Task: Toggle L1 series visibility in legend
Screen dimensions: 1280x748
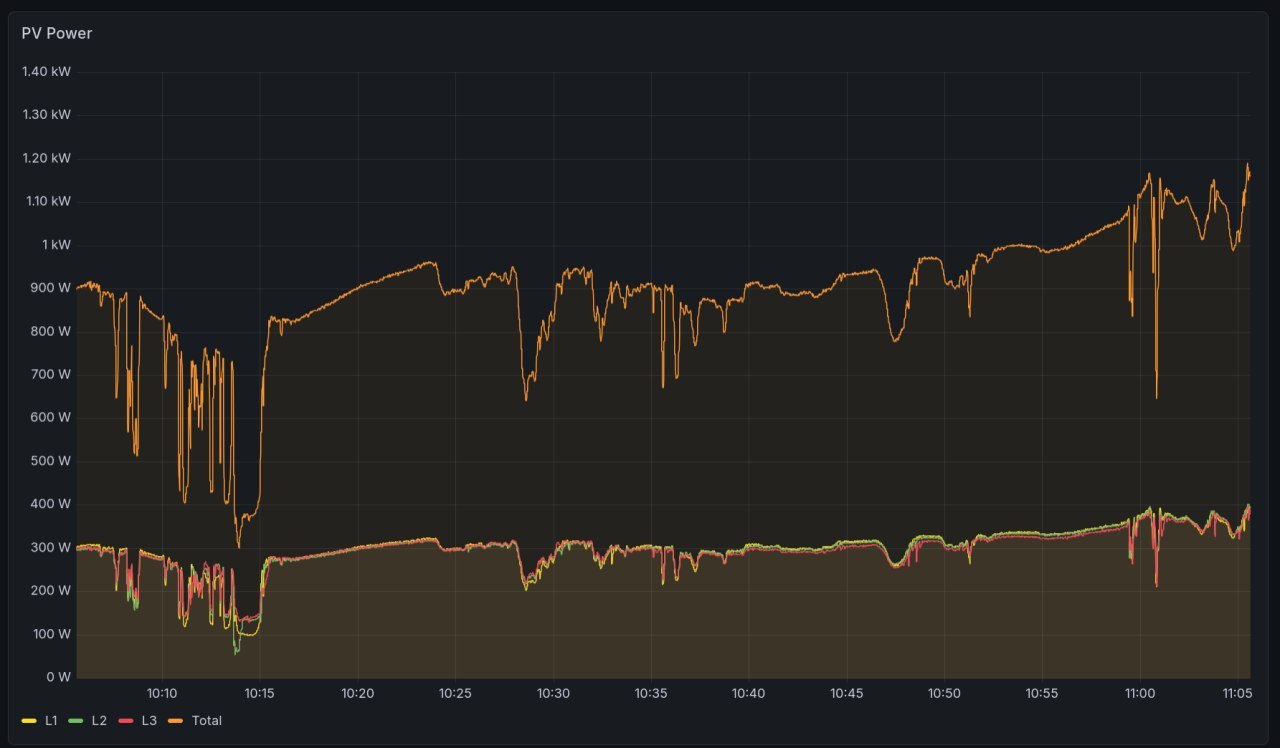Action: 51,720
